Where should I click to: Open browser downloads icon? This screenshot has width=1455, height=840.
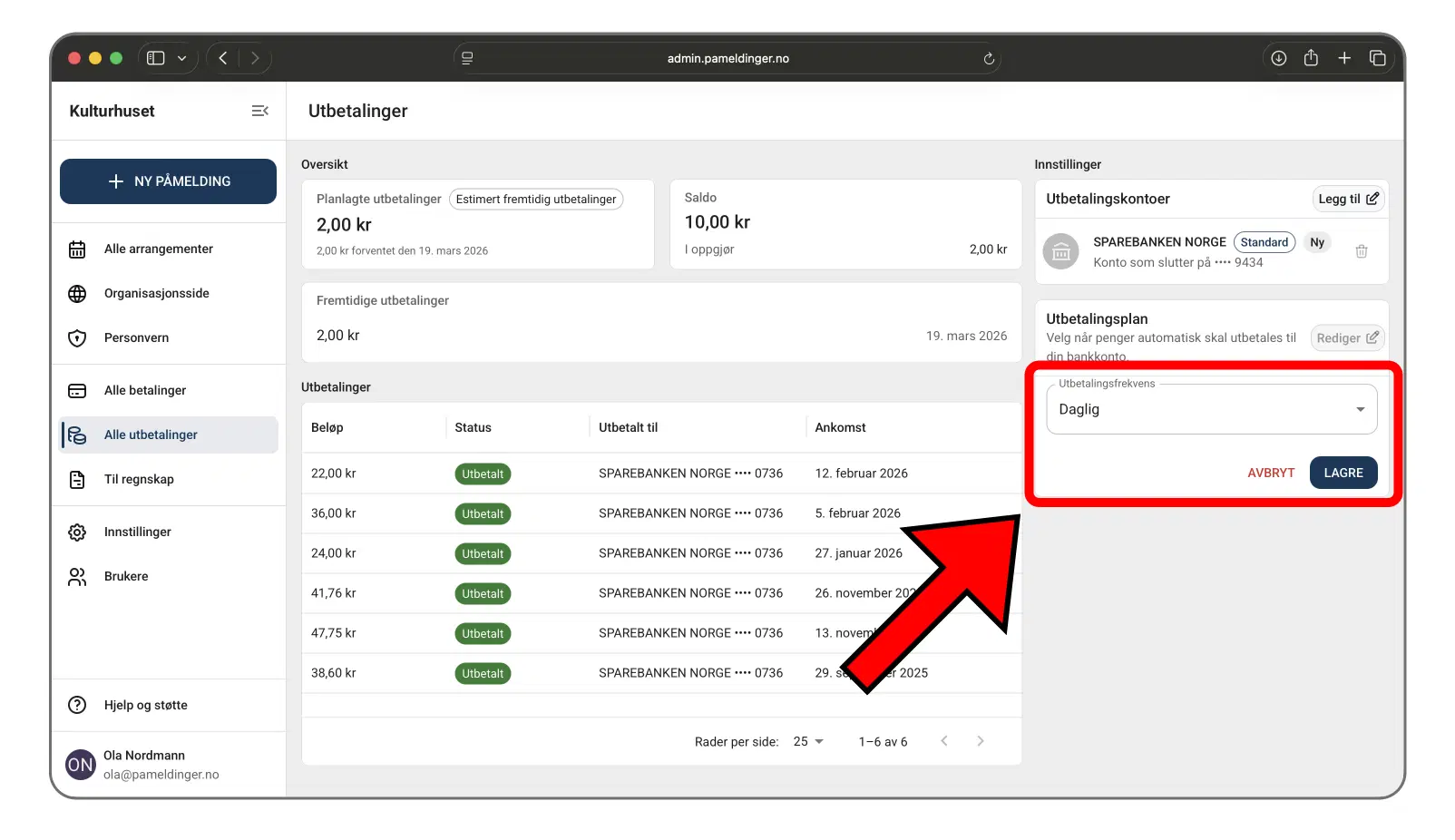tap(1278, 58)
